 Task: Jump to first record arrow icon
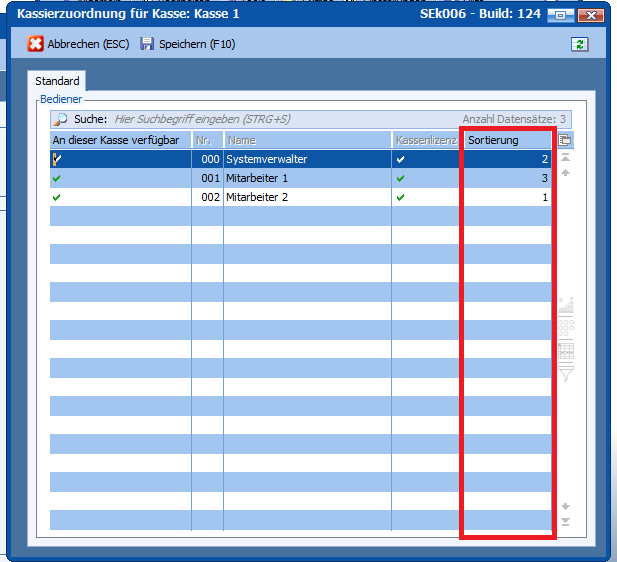coord(566,158)
